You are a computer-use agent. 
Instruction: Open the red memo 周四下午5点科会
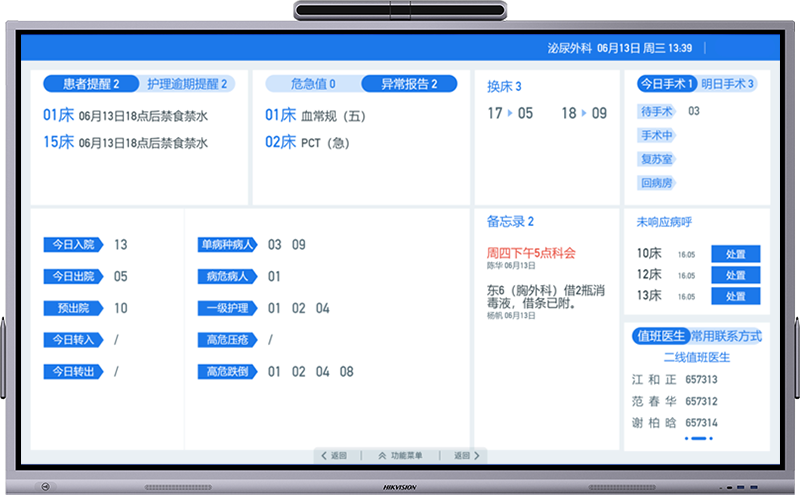click(530, 252)
